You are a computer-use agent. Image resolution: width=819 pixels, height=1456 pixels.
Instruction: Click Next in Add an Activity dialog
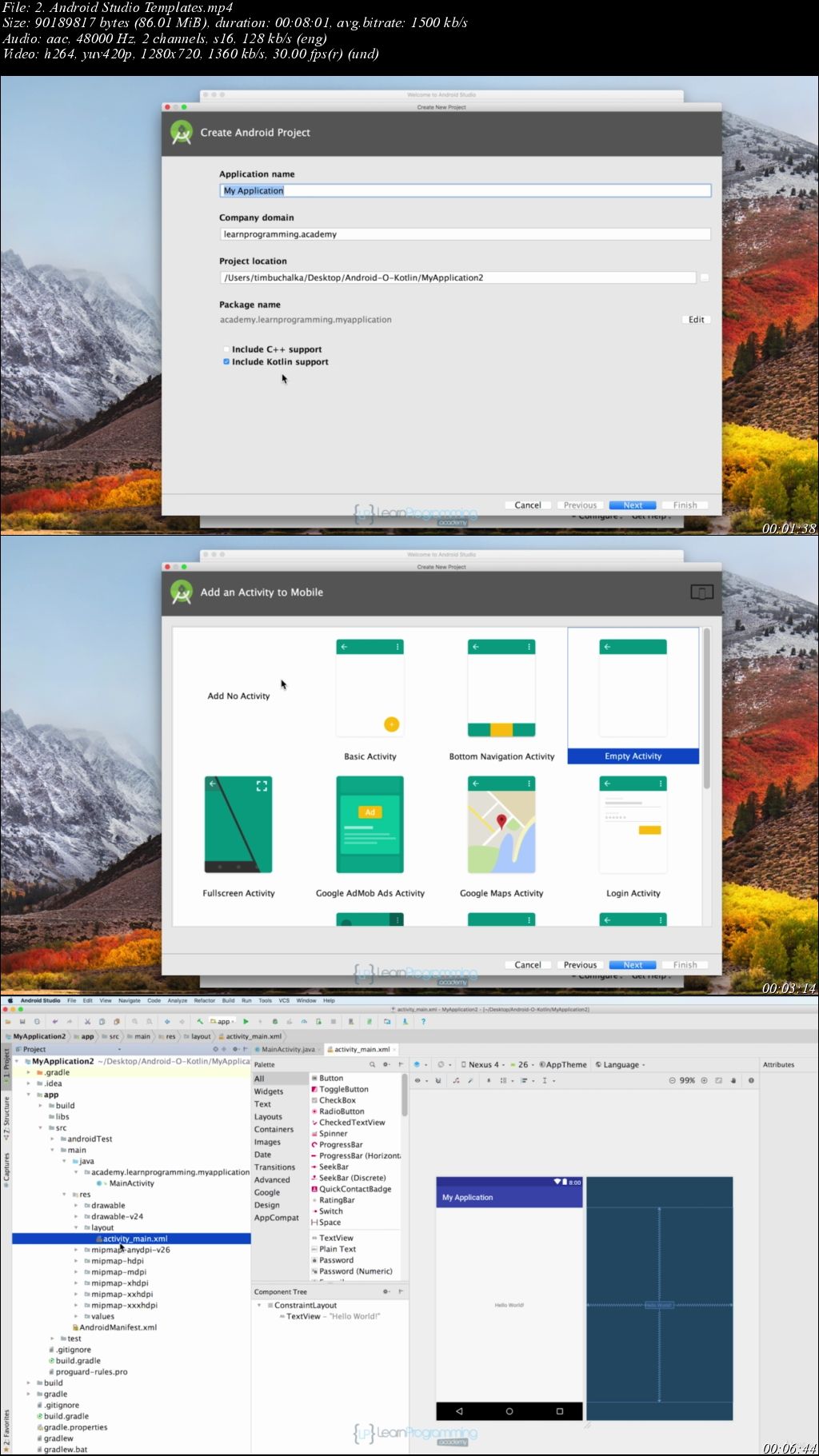pyautogui.click(x=633, y=965)
